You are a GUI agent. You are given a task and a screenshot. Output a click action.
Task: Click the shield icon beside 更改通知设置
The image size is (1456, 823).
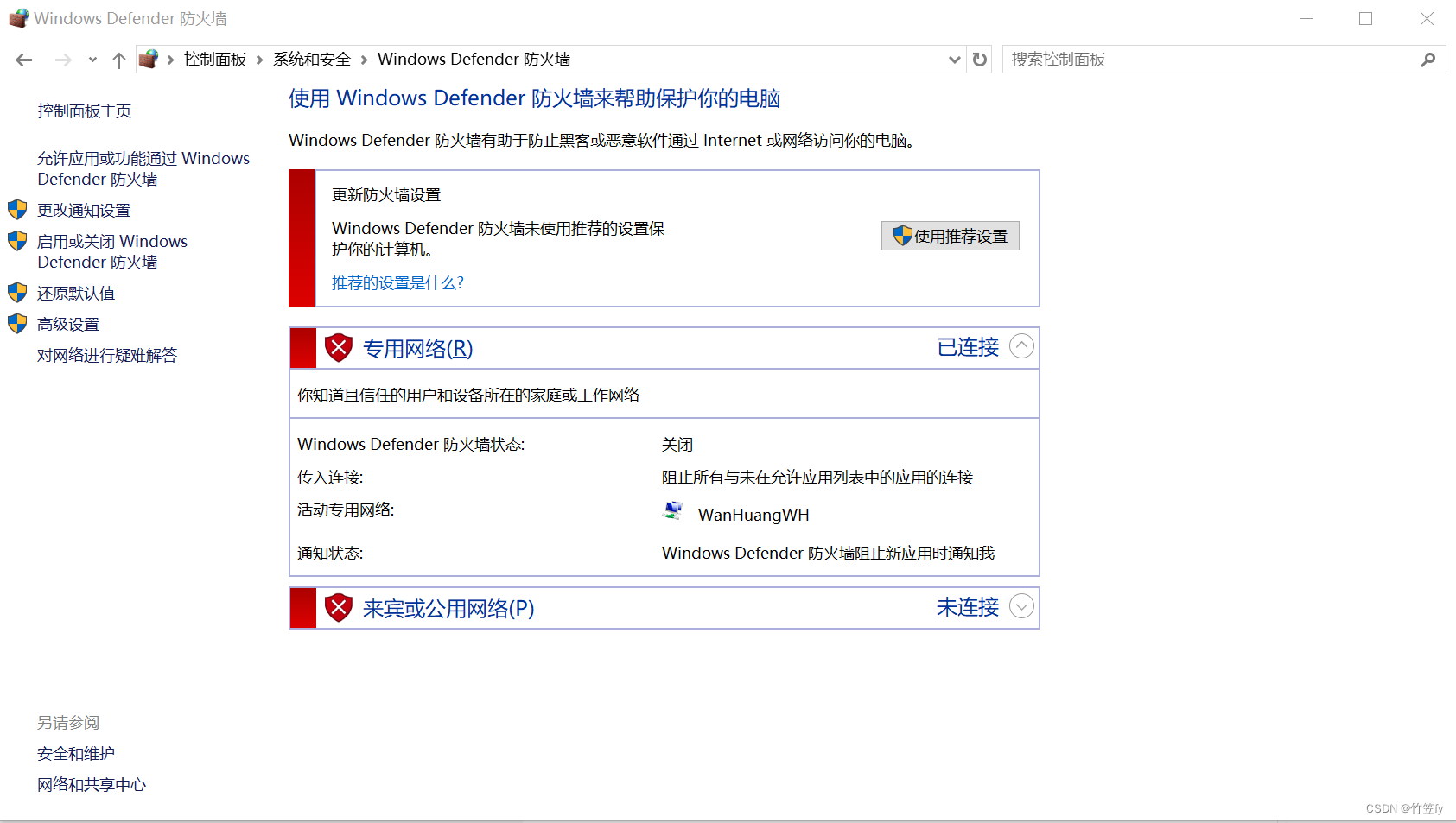tap(17, 210)
